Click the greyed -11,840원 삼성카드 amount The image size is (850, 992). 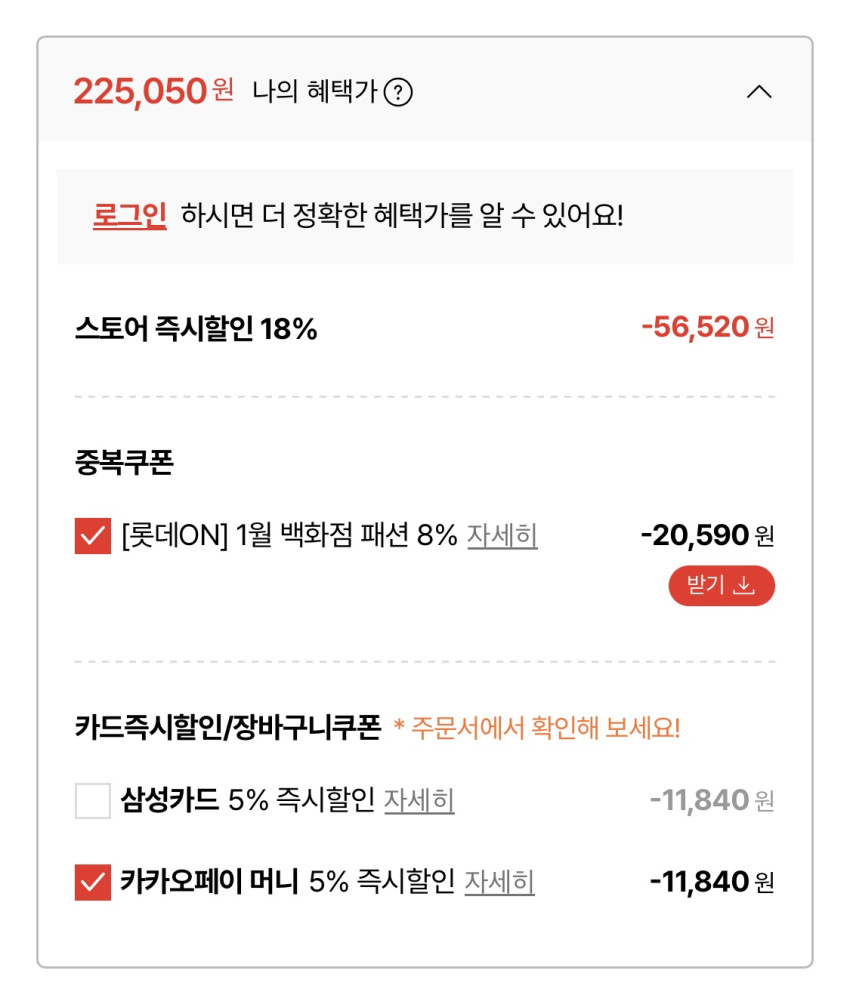click(711, 800)
